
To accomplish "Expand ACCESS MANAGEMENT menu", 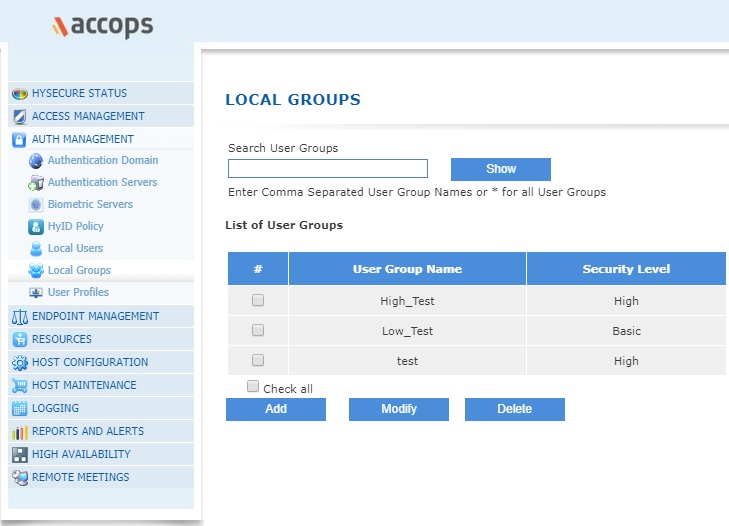I will tap(101, 116).
